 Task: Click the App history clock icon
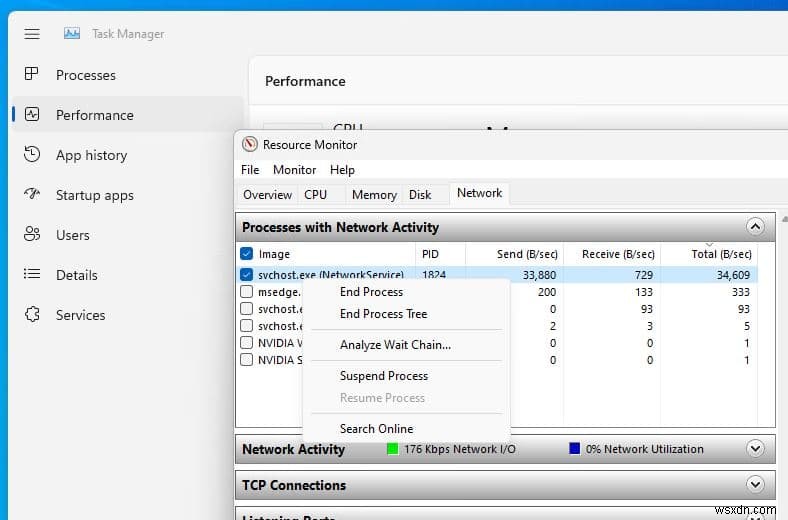(32, 154)
